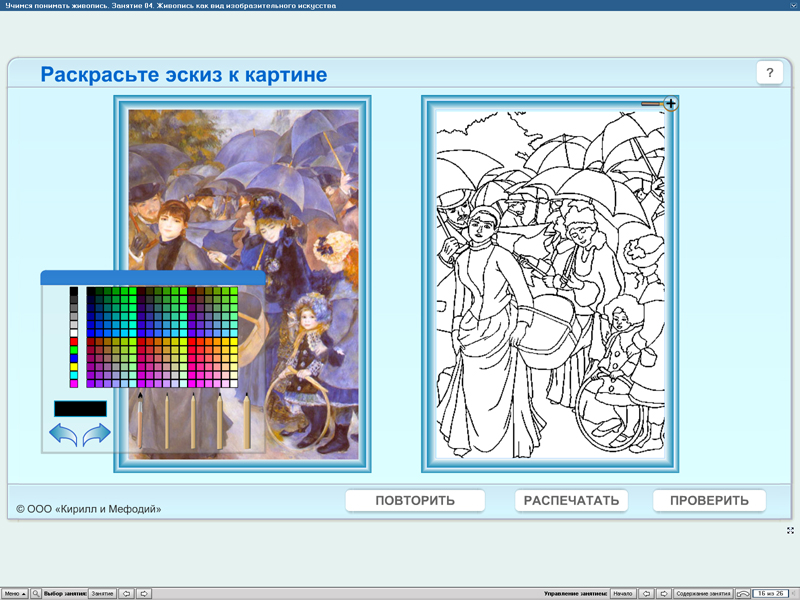The width and height of the screenshot is (800, 600).
Task: Click the Выбор занятия label
Action: point(65,593)
